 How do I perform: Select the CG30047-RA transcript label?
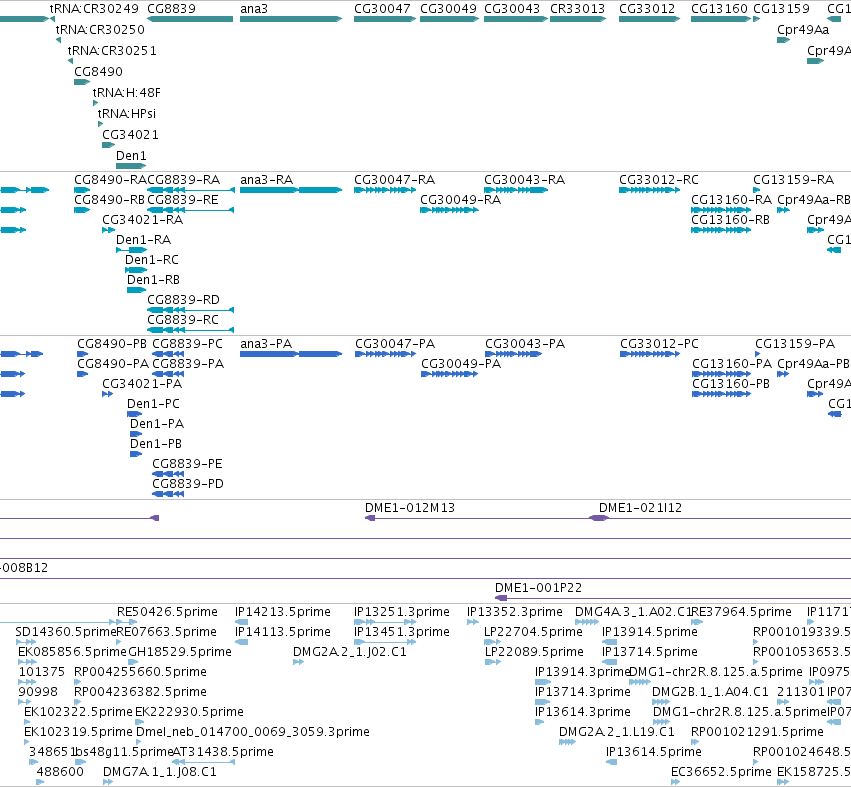(395, 180)
